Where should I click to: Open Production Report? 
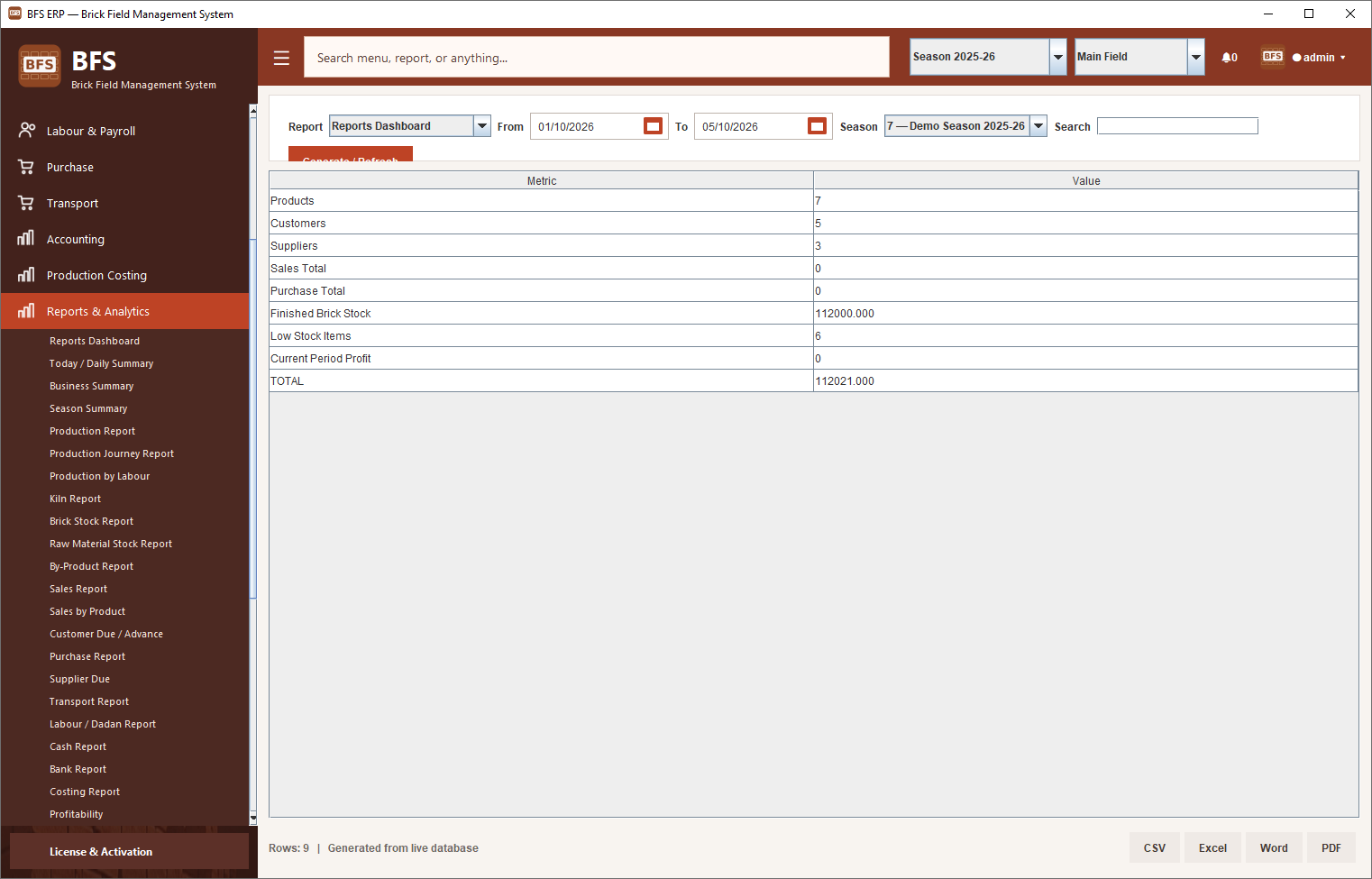[92, 431]
